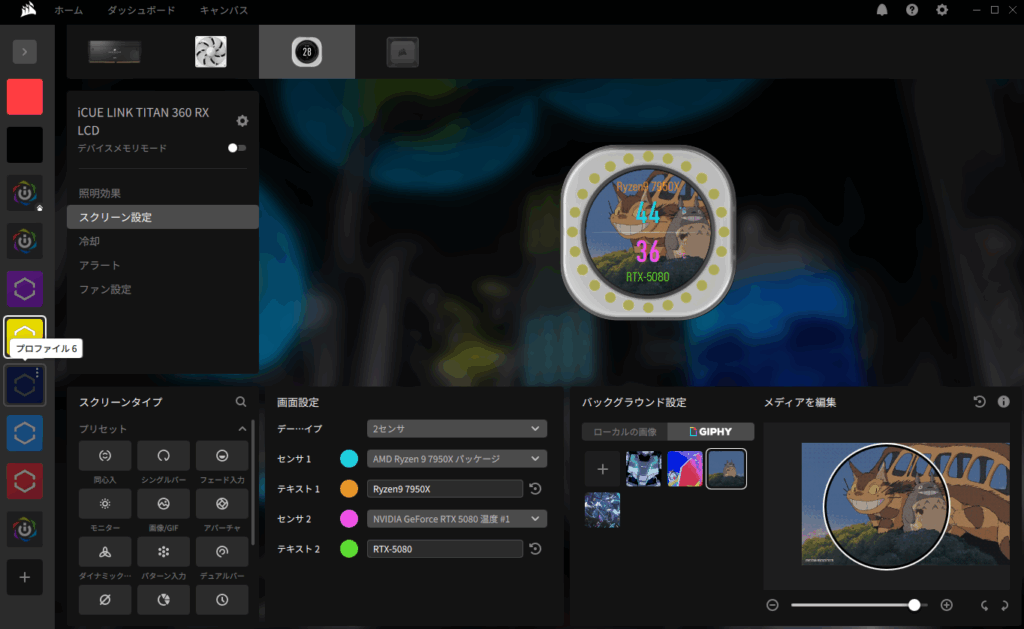Open the センサ 1 cyan color swatch
This screenshot has width=1024, height=629.
349,459
